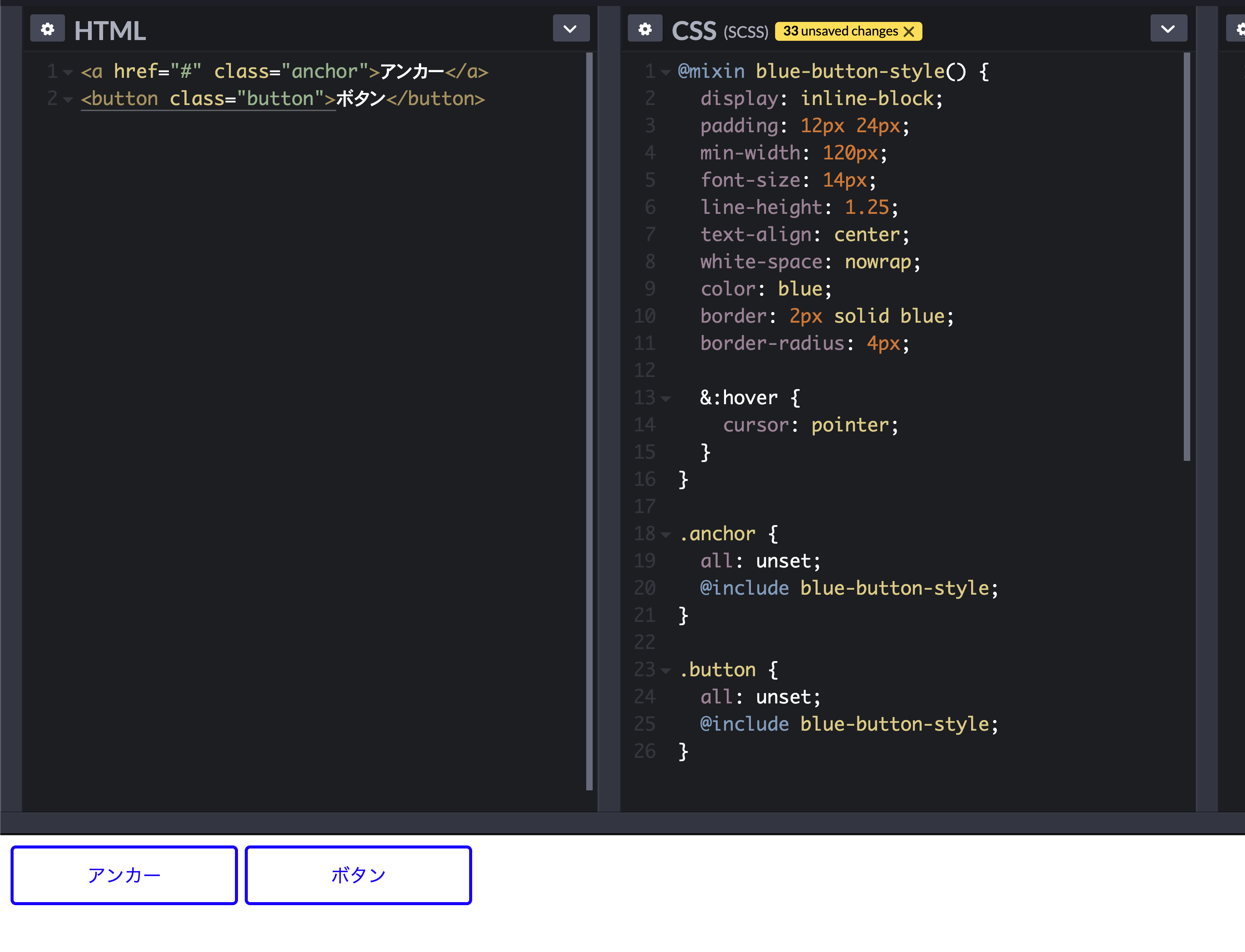1245x952 pixels.
Task: Fold the .button rule on line 23
Action: pos(666,671)
